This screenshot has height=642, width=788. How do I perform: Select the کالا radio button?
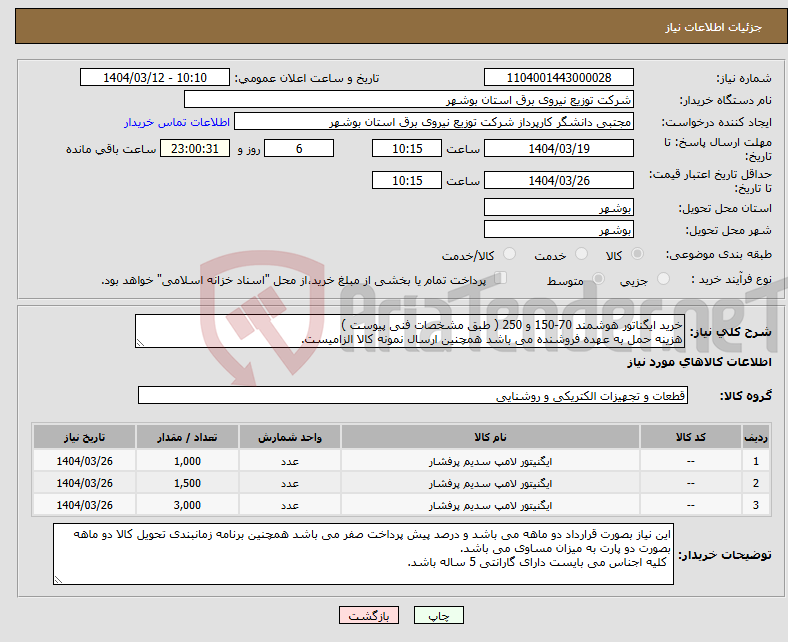click(x=637, y=254)
